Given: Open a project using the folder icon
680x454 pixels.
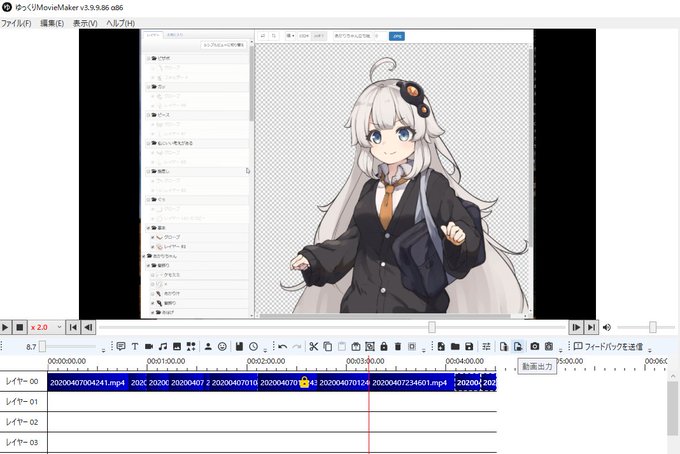Looking at the screenshot, I should pyautogui.click(x=455, y=346).
